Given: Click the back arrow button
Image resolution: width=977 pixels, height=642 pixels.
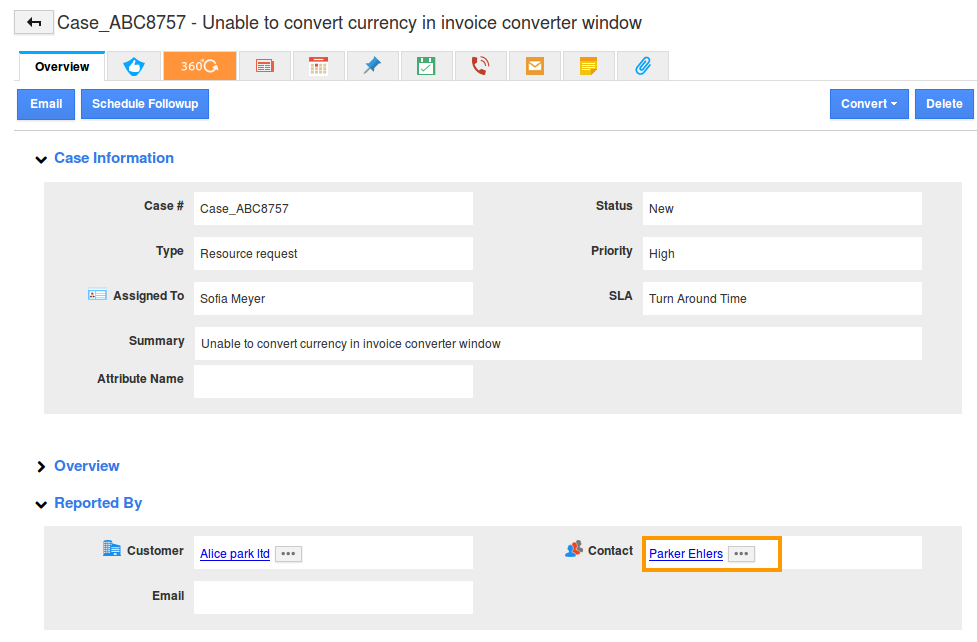Looking at the screenshot, I should click(x=33, y=22).
